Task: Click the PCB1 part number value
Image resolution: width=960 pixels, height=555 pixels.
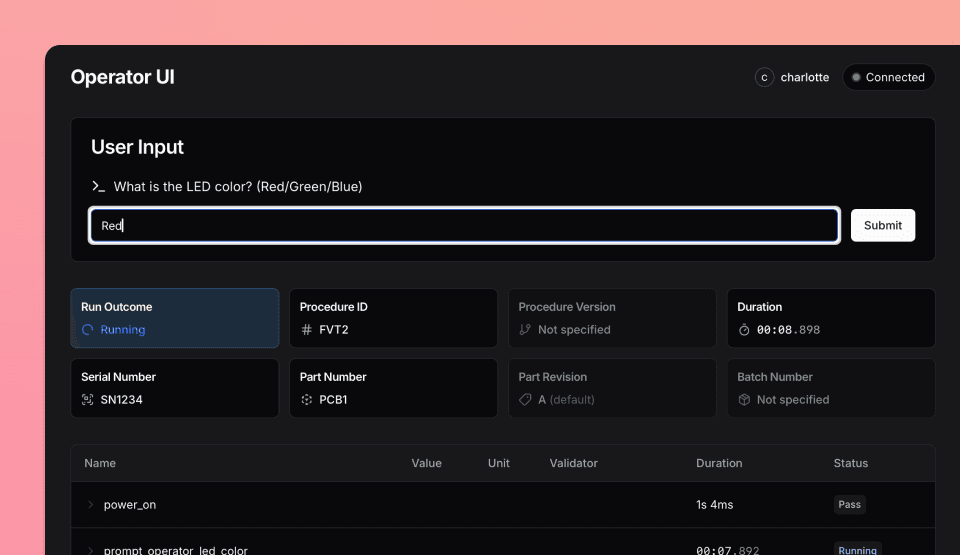Action: point(333,399)
